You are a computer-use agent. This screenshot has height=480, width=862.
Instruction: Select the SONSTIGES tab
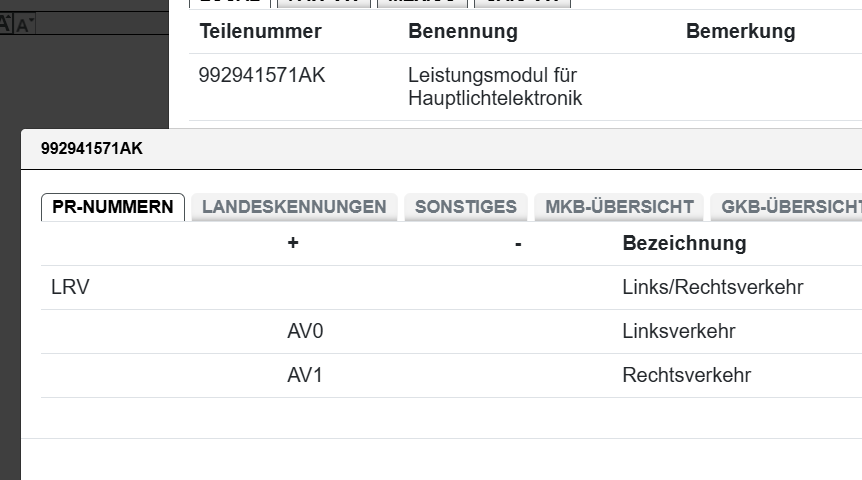tap(465, 207)
